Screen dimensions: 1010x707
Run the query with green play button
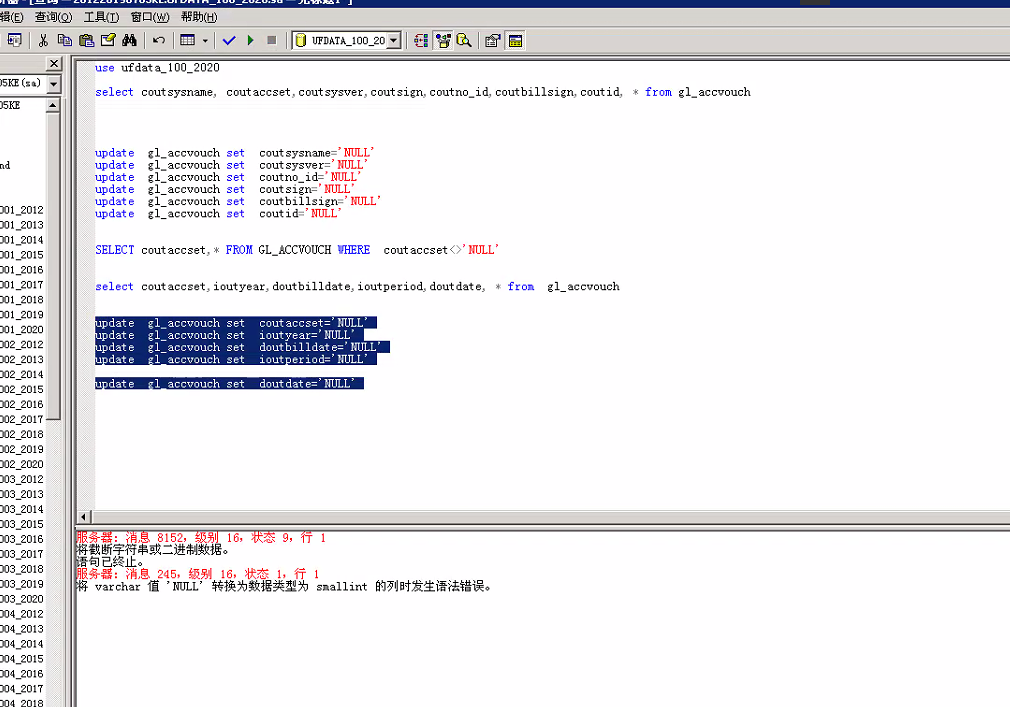[251, 41]
